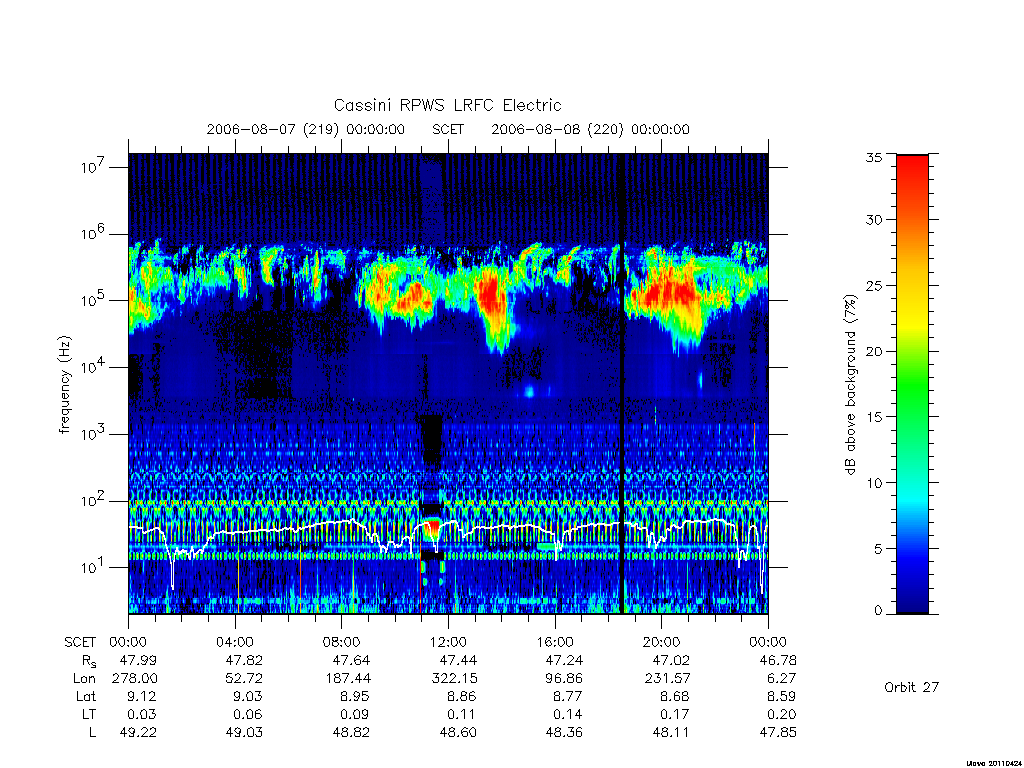
Task: Click the '04:00' SCET time label
Action: click(x=234, y=642)
